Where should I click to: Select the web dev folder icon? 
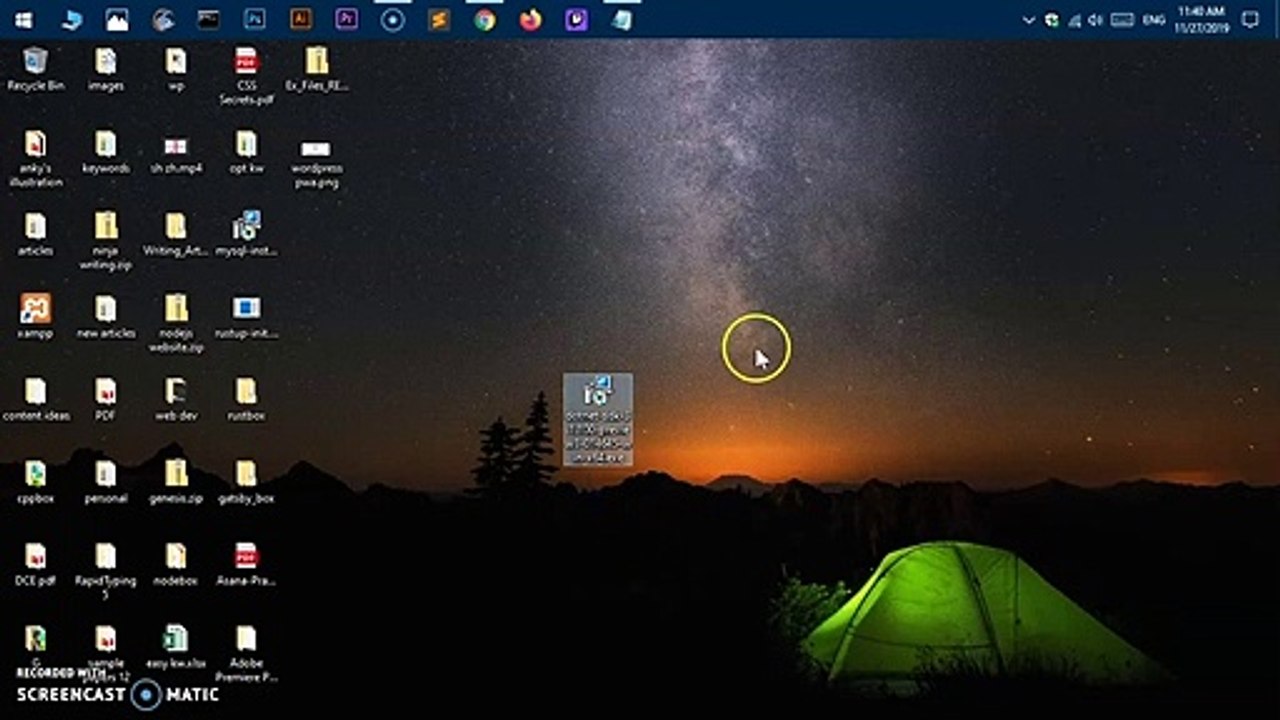(x=176, y=400)
